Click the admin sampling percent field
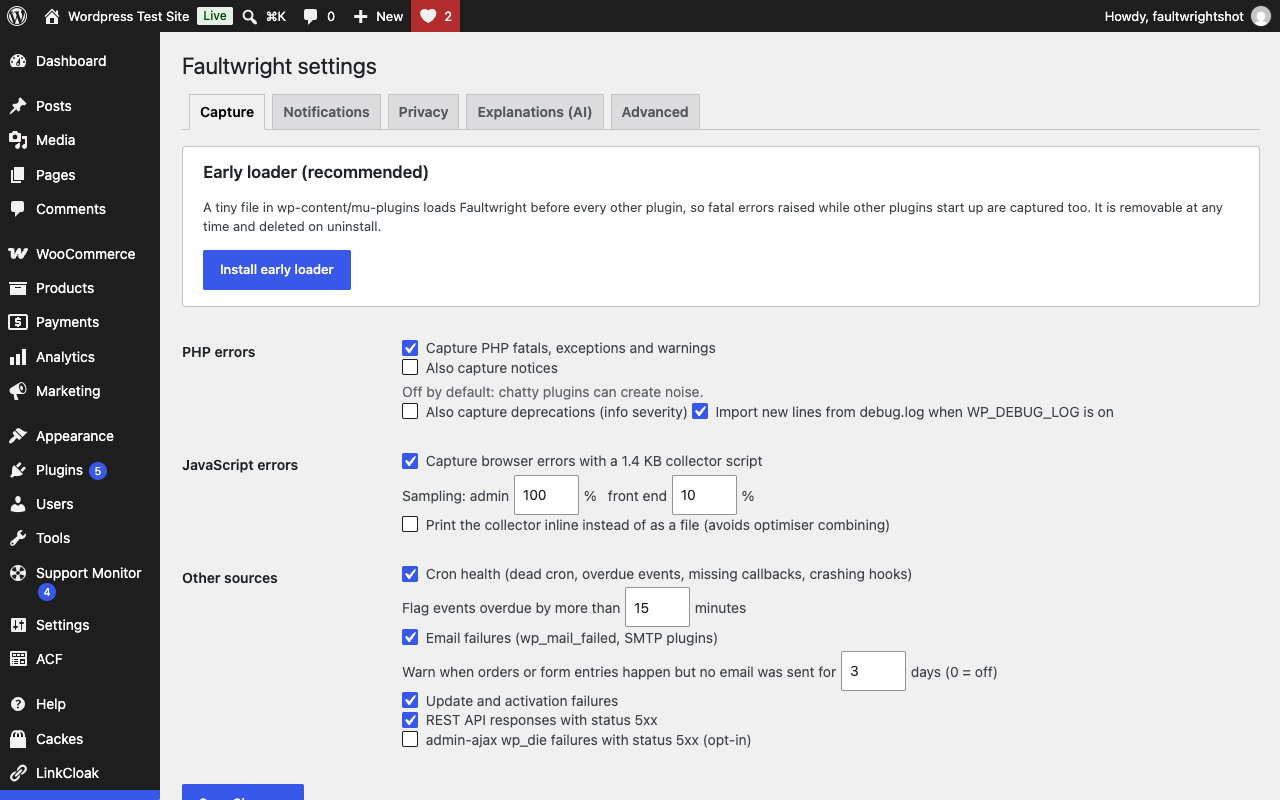The width and height of the screenshot is (1280, 800). tap(546, 495)
